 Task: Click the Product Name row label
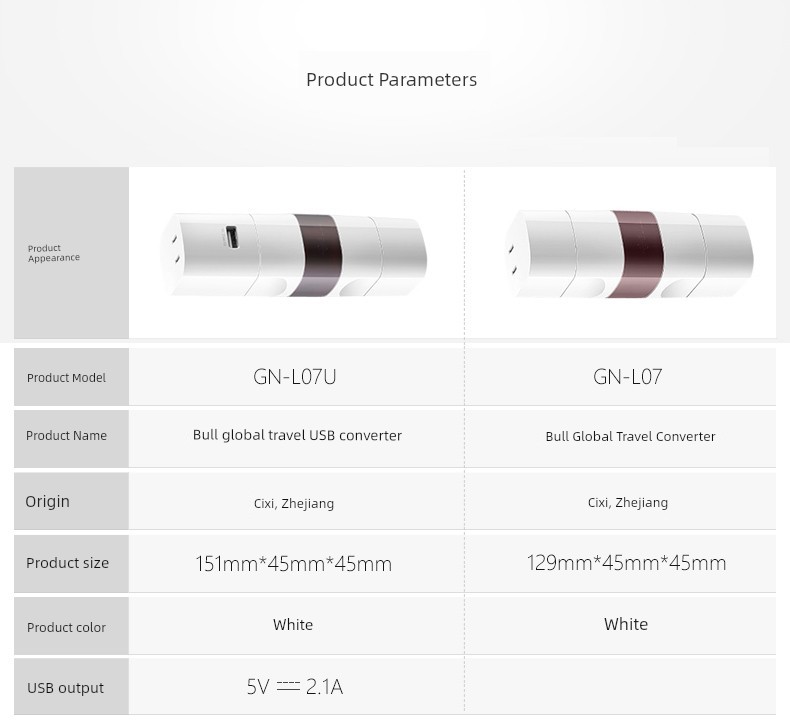66,436
